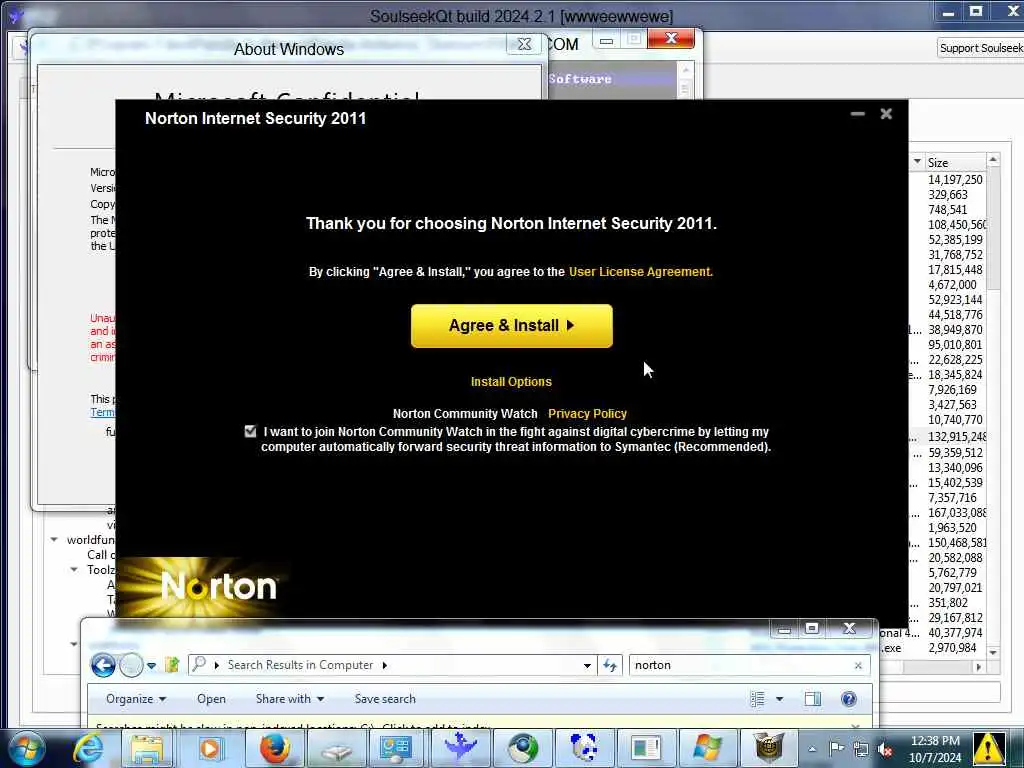Click the Explorer up-folder icon
This screenshot has height=768, width=1024.
point(172,665)
